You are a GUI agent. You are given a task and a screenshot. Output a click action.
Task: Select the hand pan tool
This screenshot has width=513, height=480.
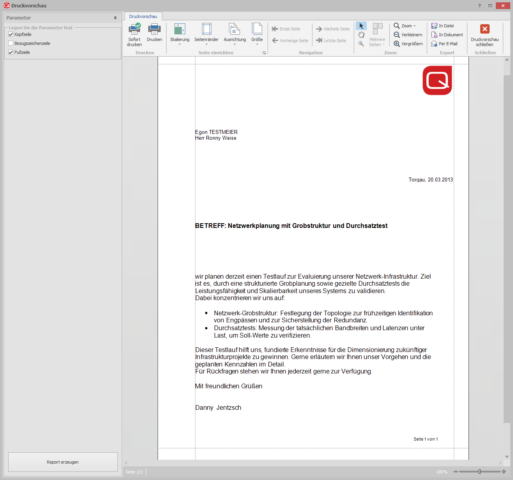[361, 35]
